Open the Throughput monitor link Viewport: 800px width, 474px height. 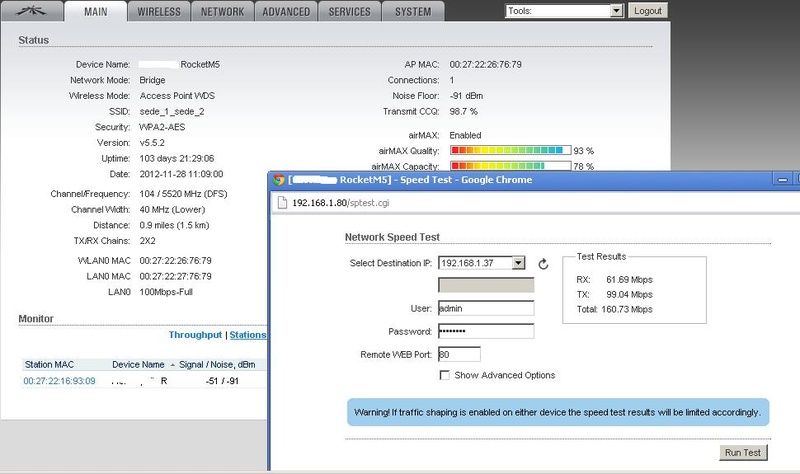195,335
